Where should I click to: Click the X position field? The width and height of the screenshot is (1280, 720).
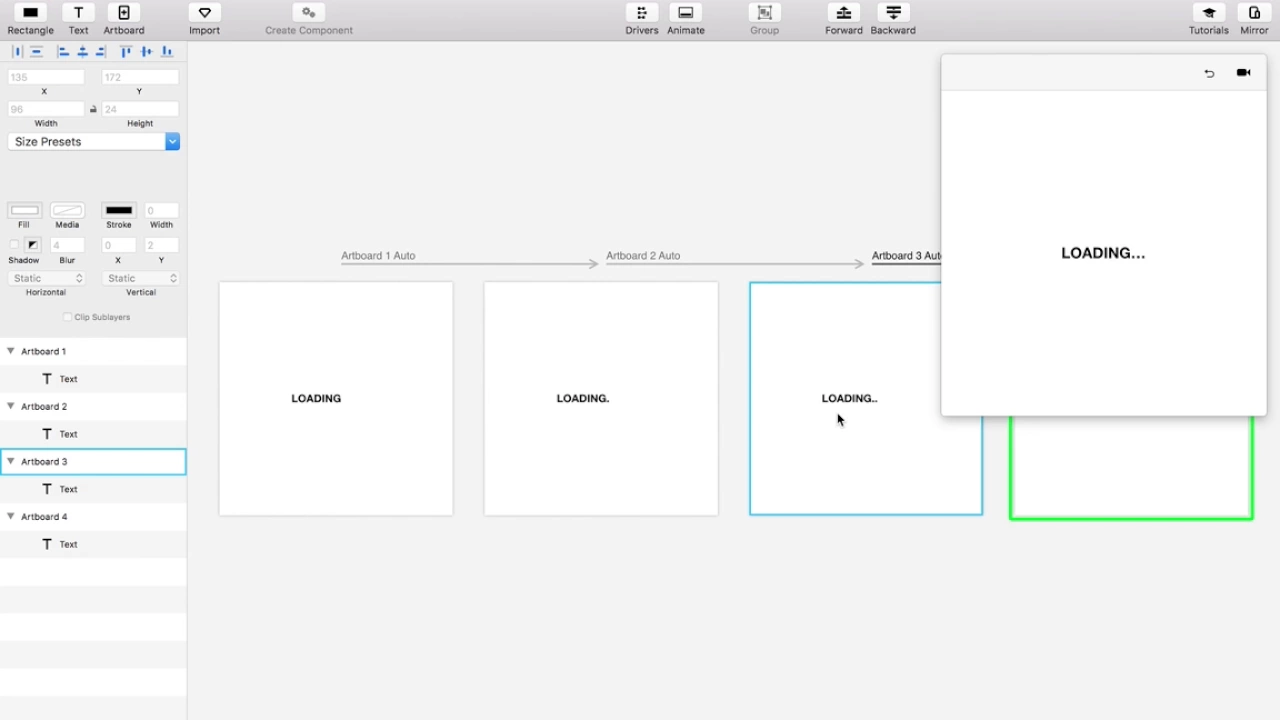pos(46,77)
